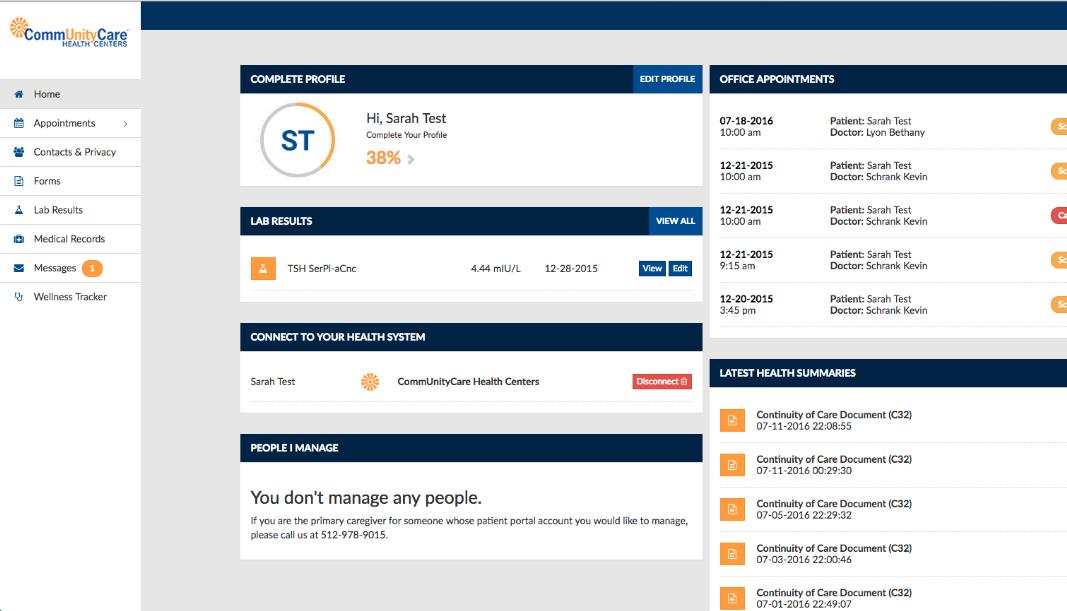Disconnect from CommUnityCare Health Centers
Image resolution: width=1067 pixels, height=611 pixels.
tap(661, 381)
